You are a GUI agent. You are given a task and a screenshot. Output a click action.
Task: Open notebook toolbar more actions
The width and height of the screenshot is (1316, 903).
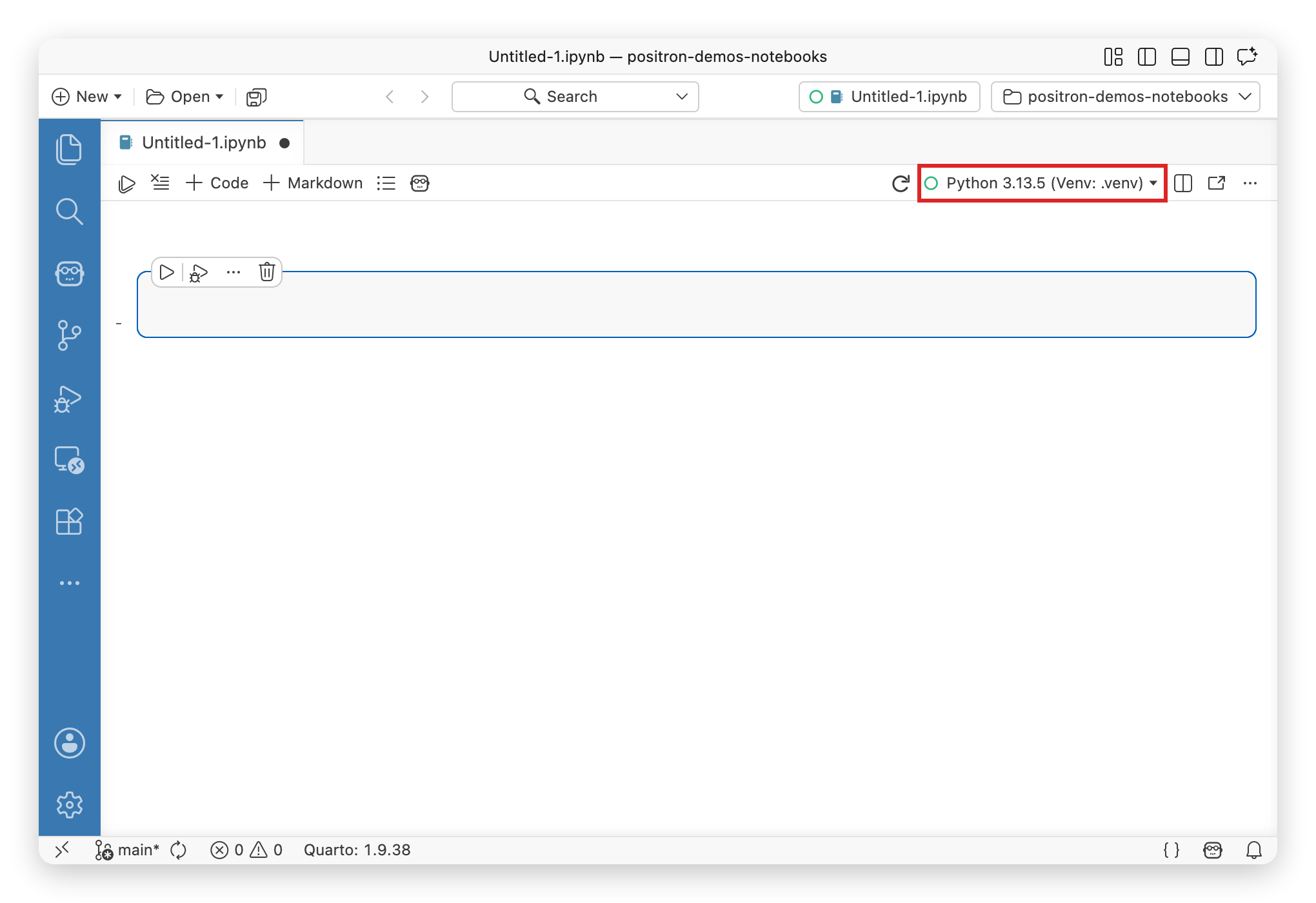pyautogui.click(x=1250, y=183)
